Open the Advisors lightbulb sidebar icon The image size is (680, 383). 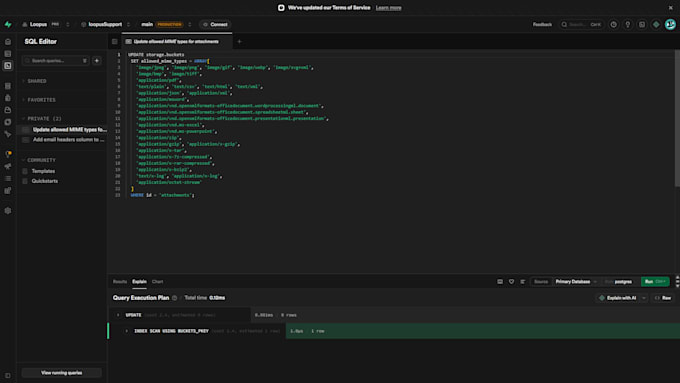point(8,154)
